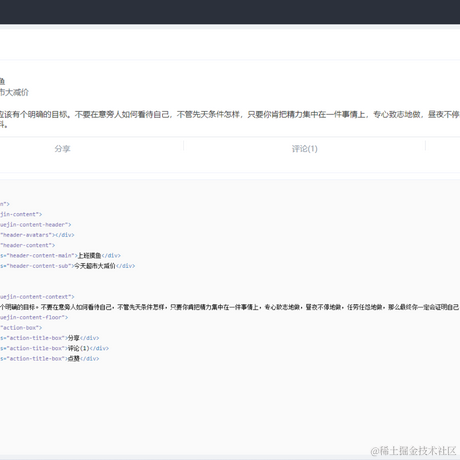Click the action-title-box line containing 评论(1)
Image resolution: width=460 pixels, height=460 pixels.
(x=54, y=348)
